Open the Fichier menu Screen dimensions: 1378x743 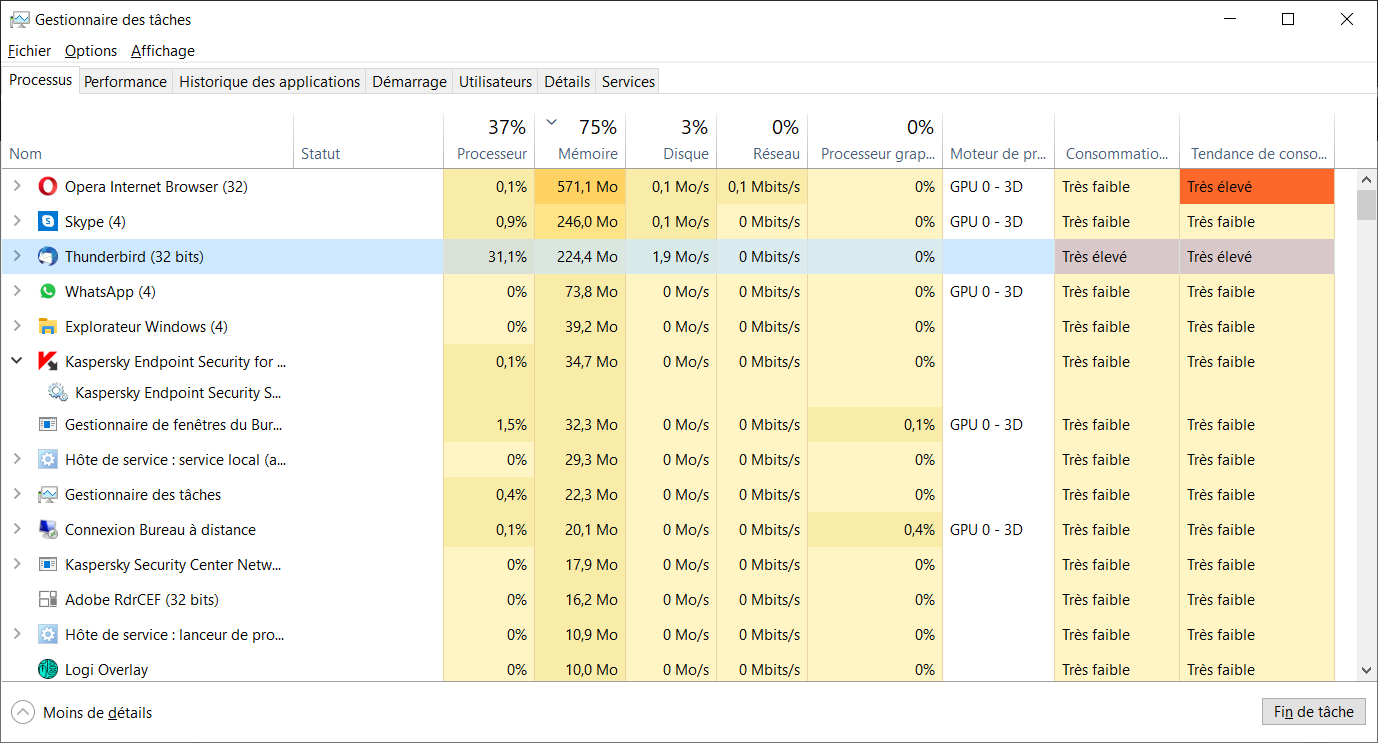(30, 51)
